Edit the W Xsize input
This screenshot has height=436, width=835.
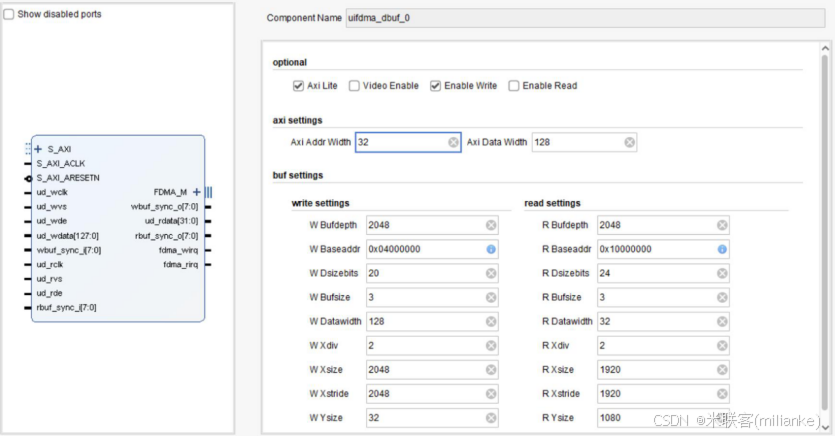[x=432, y=369]
